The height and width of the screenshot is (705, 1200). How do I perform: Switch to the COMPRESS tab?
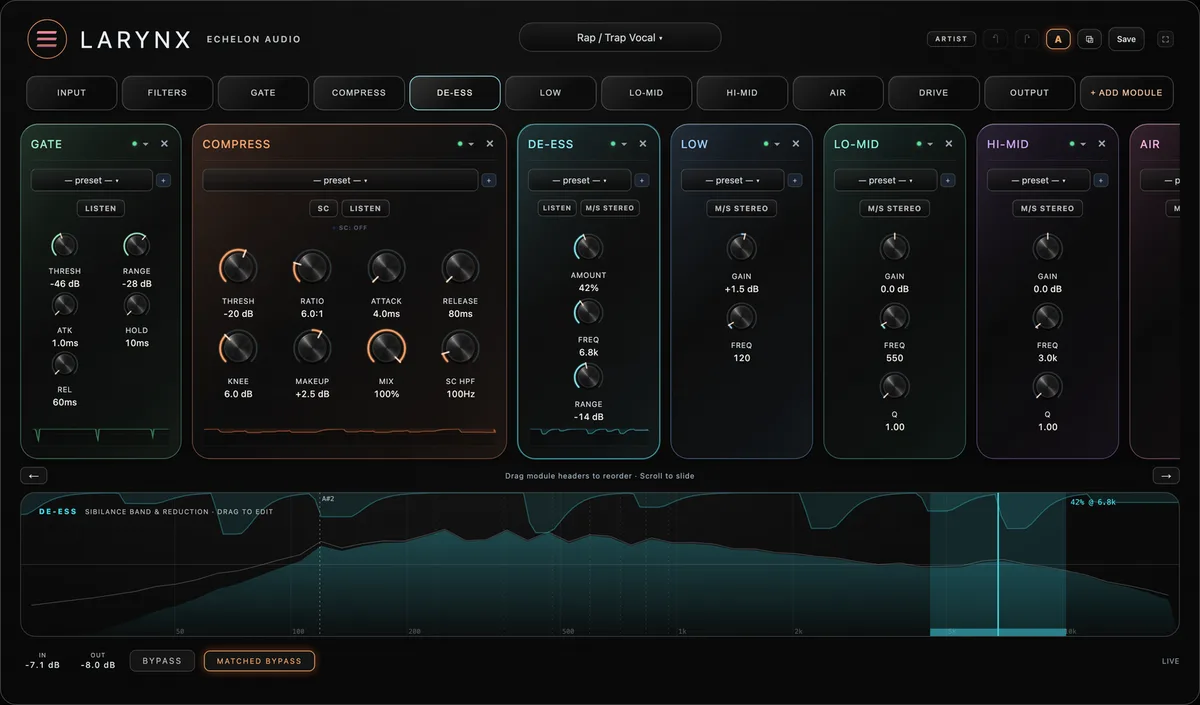click(x=359, y=93)
